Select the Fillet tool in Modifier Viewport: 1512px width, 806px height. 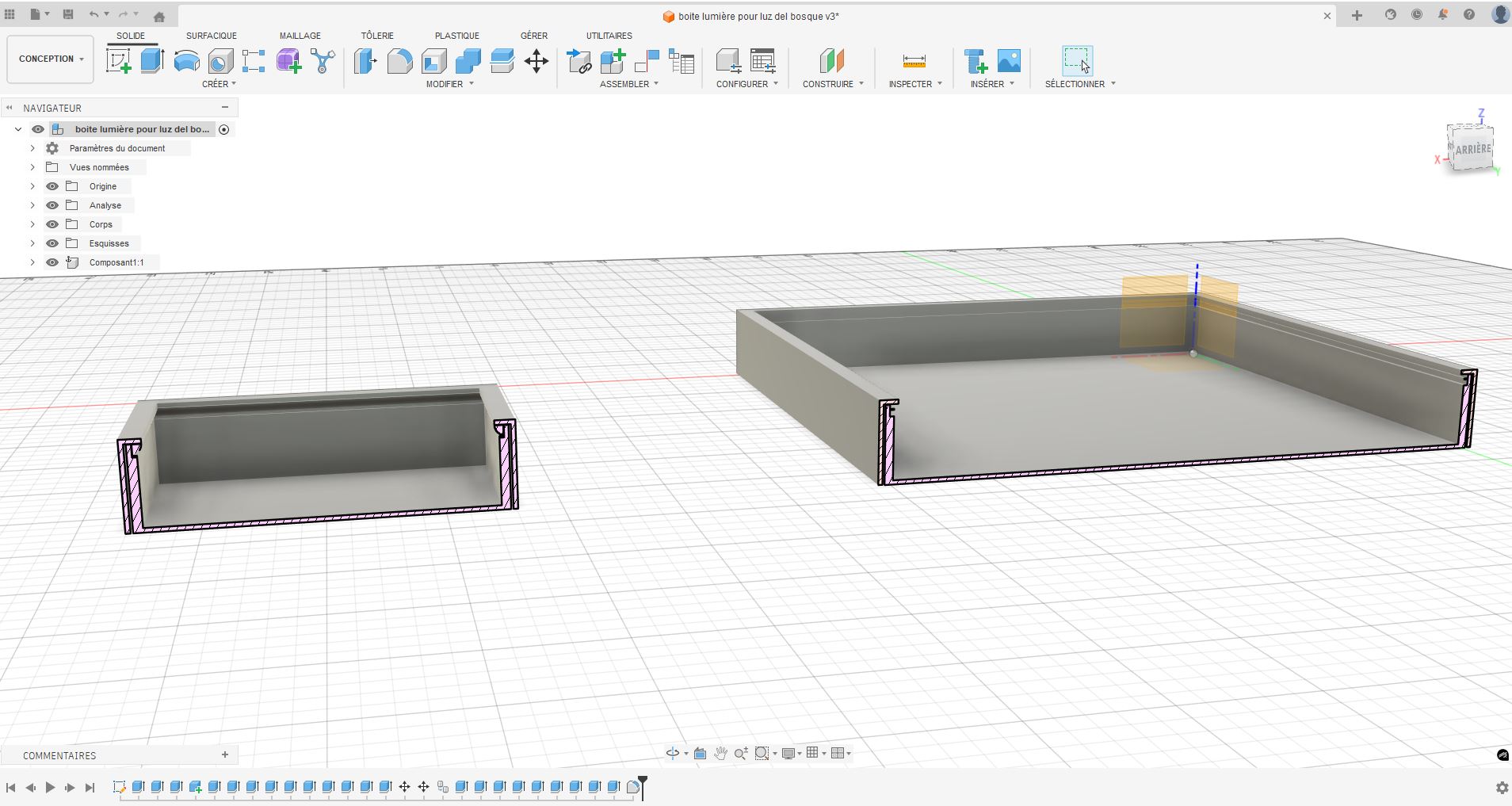[399, 61]
